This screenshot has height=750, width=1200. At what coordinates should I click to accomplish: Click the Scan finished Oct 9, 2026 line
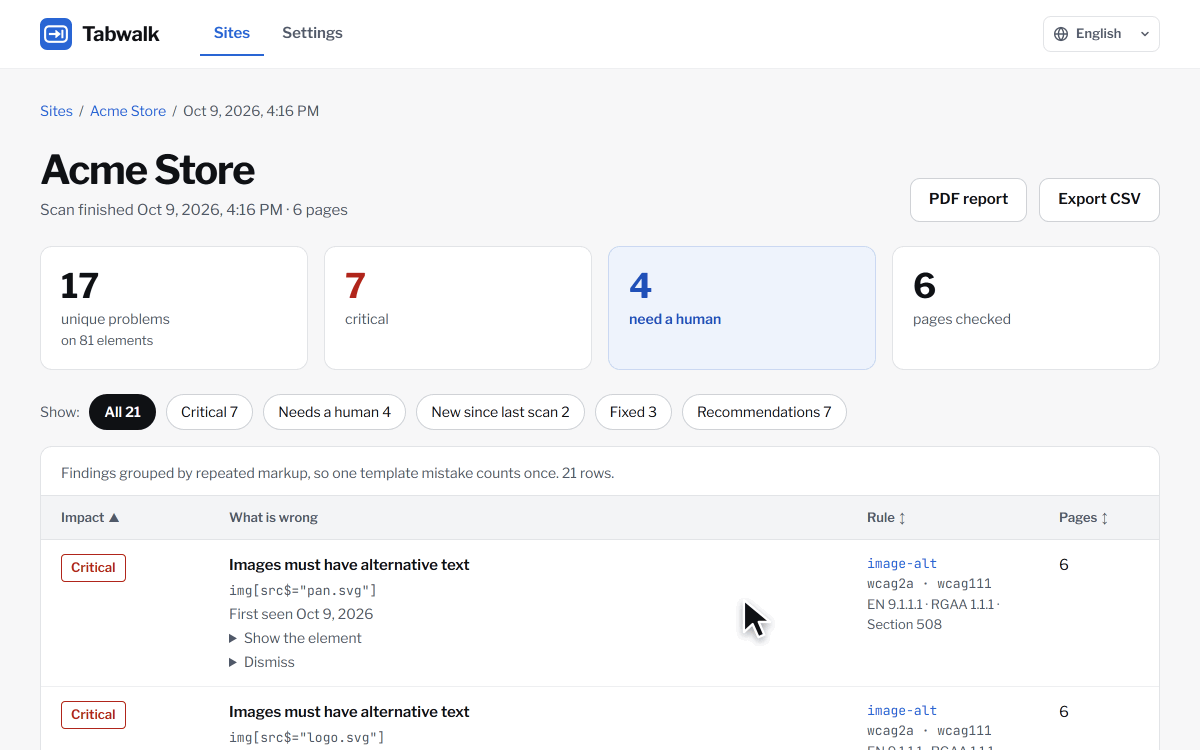194,210
